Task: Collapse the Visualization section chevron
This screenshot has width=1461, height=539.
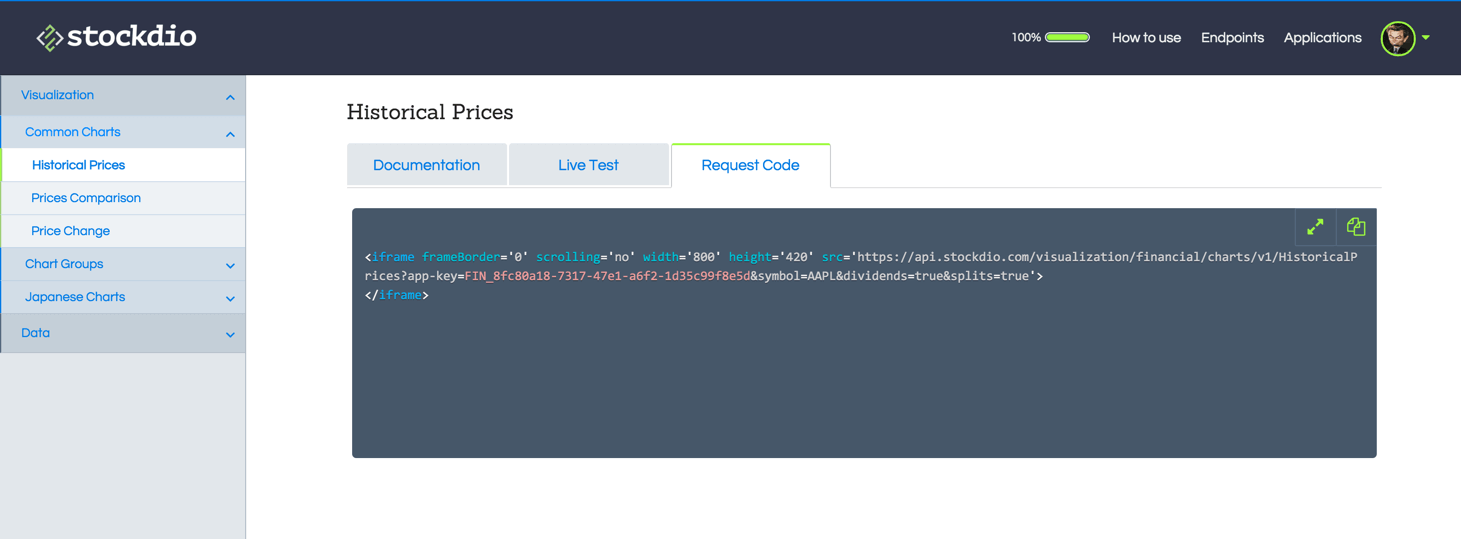Action: coord(230,97)
